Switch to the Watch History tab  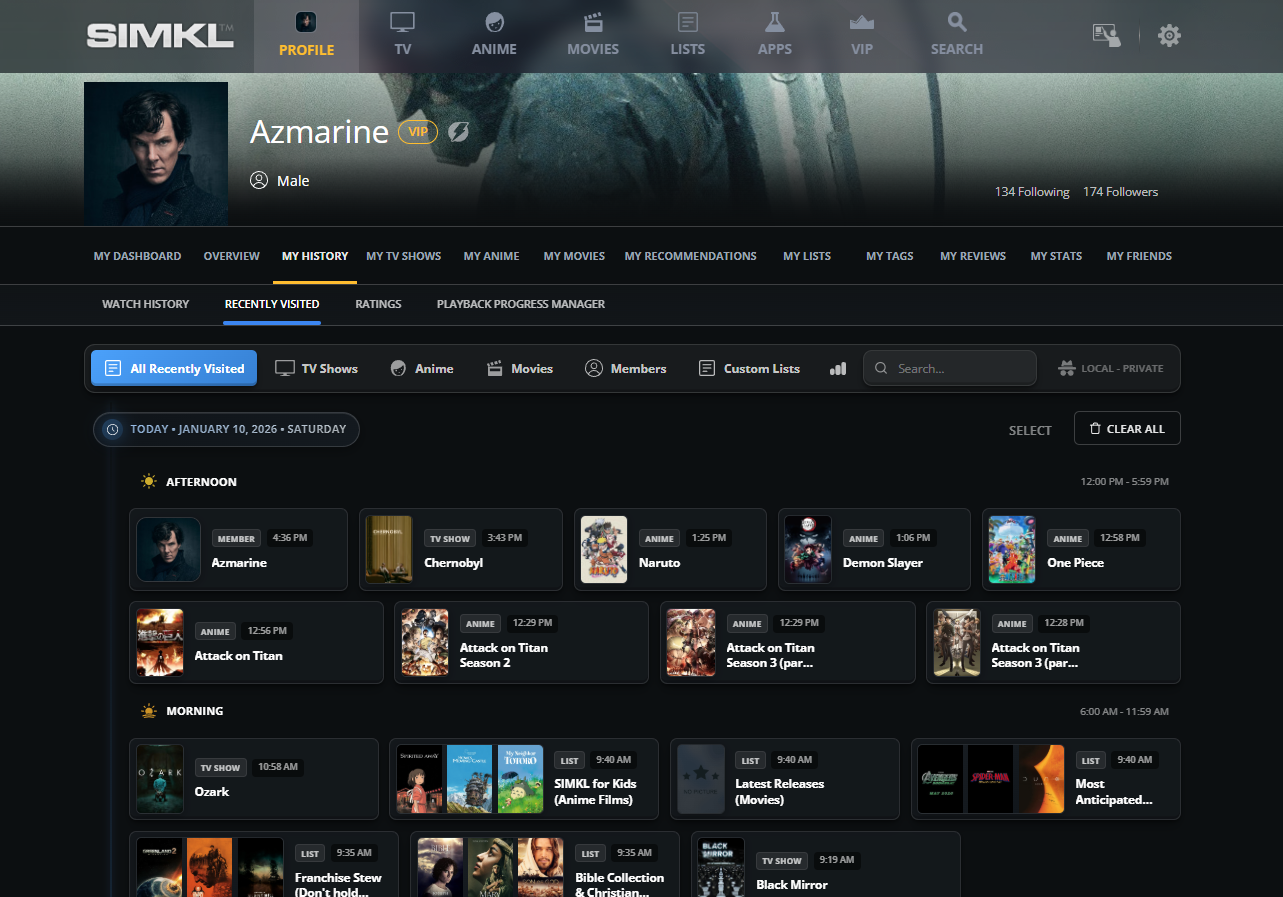[x=145, y=304]
